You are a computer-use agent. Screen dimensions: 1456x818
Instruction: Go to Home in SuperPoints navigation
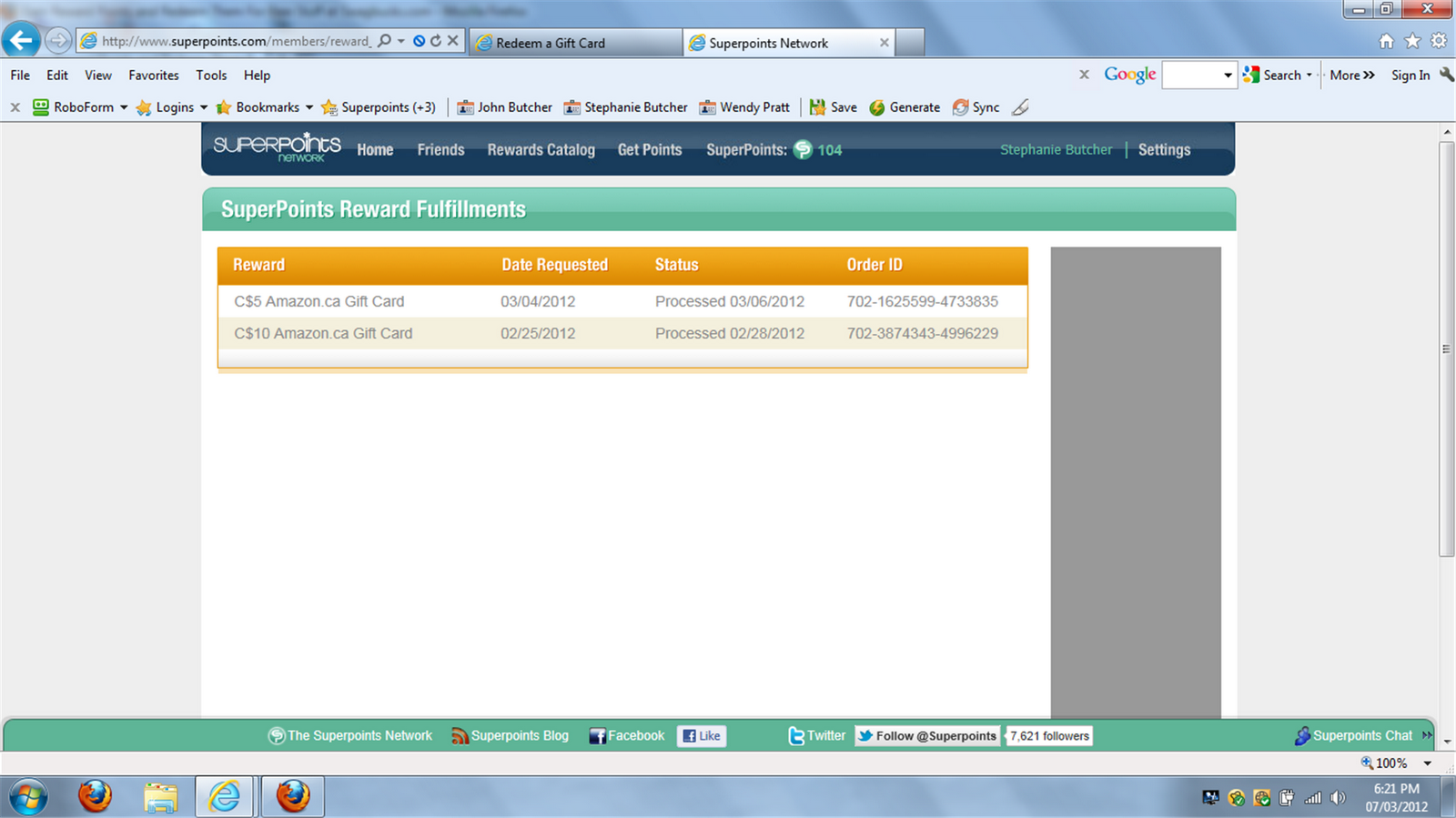[375, 149]
